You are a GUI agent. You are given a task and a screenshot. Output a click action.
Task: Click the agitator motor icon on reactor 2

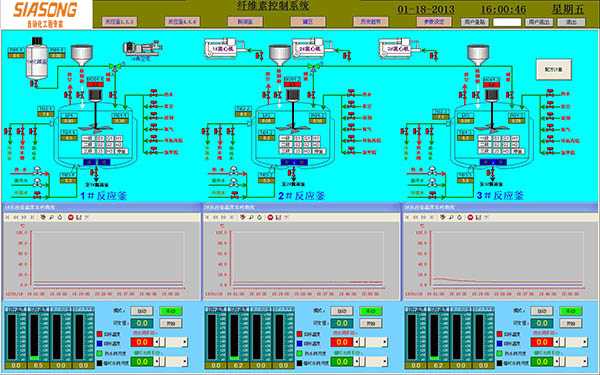[293, 95]
